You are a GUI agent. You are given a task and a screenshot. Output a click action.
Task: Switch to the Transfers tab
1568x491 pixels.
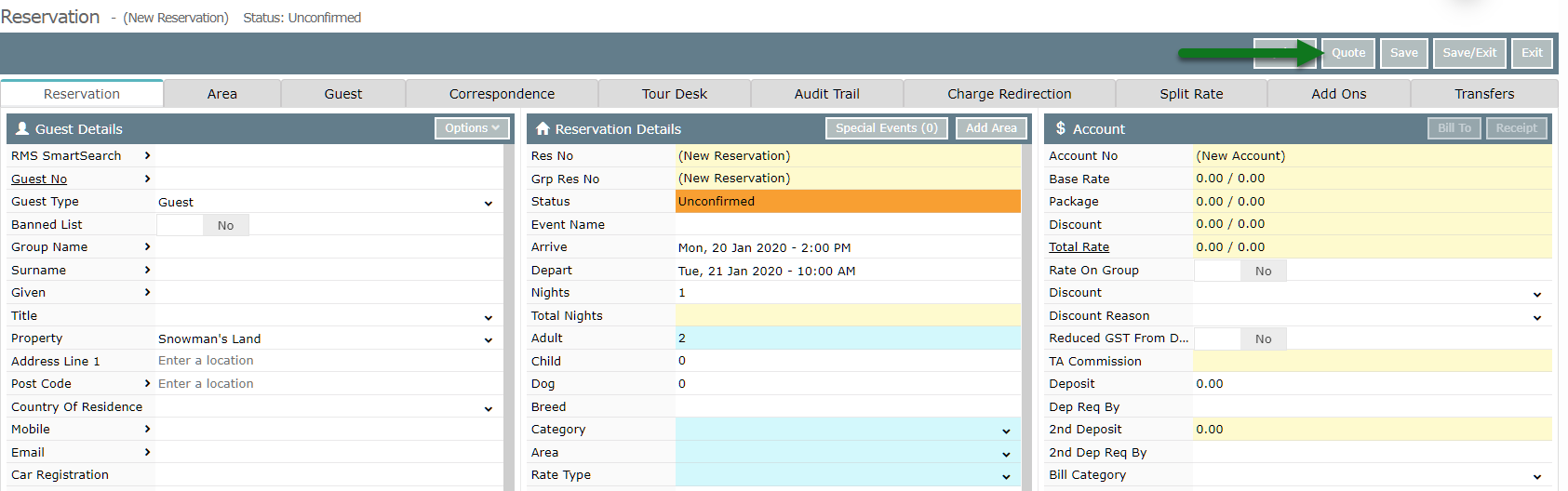[x=1484, y=94]
